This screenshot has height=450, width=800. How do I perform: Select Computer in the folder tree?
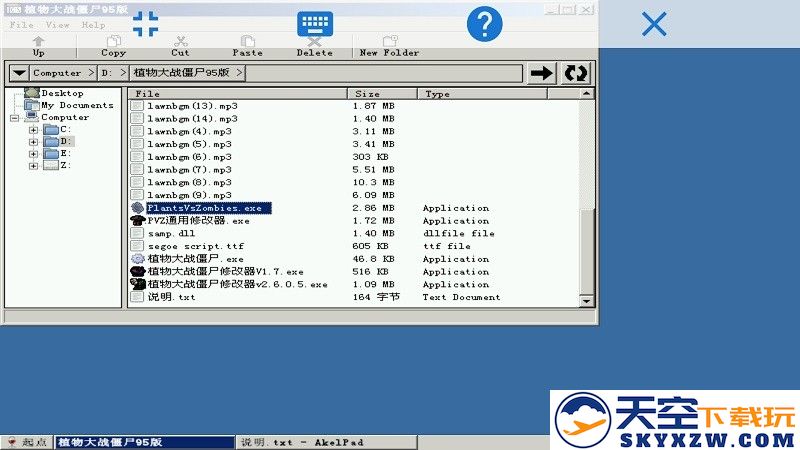click(65, 117)
